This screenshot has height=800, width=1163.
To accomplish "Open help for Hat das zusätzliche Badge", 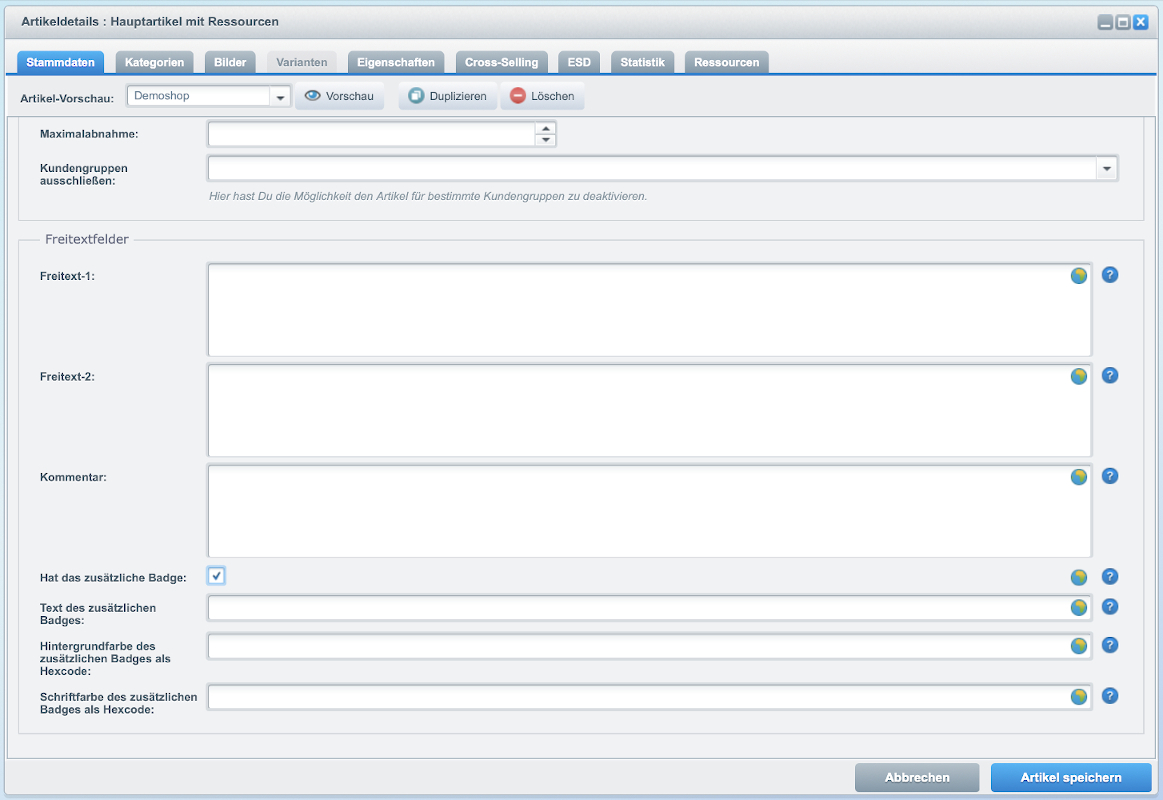I will (1109, 577).
